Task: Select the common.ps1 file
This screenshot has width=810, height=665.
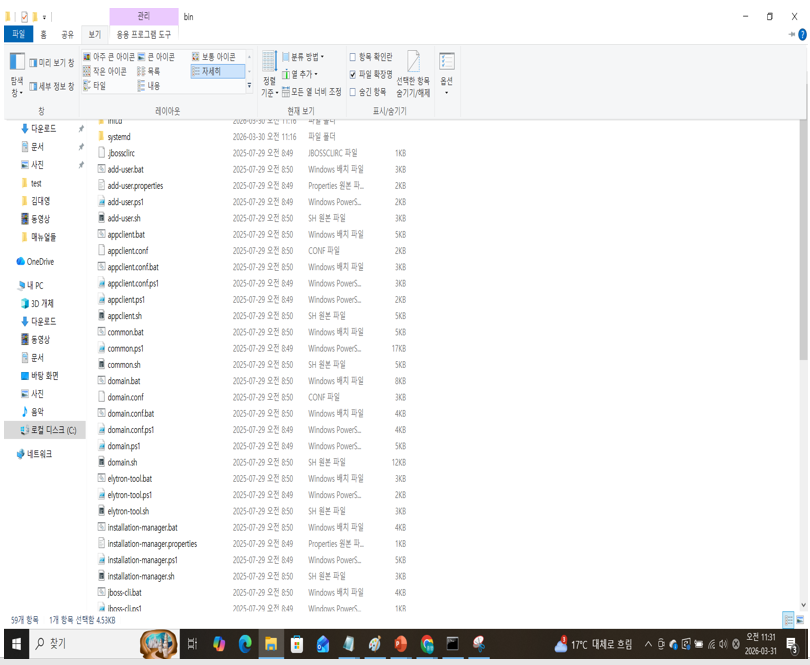Action: [126, 348]
